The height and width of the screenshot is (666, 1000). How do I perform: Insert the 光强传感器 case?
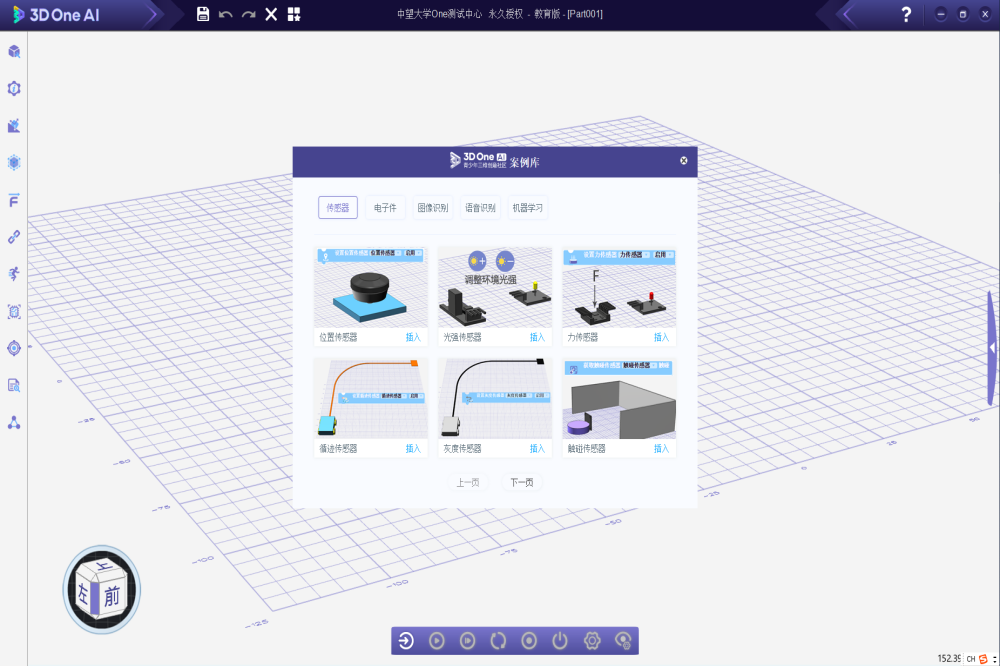(538, 337)
